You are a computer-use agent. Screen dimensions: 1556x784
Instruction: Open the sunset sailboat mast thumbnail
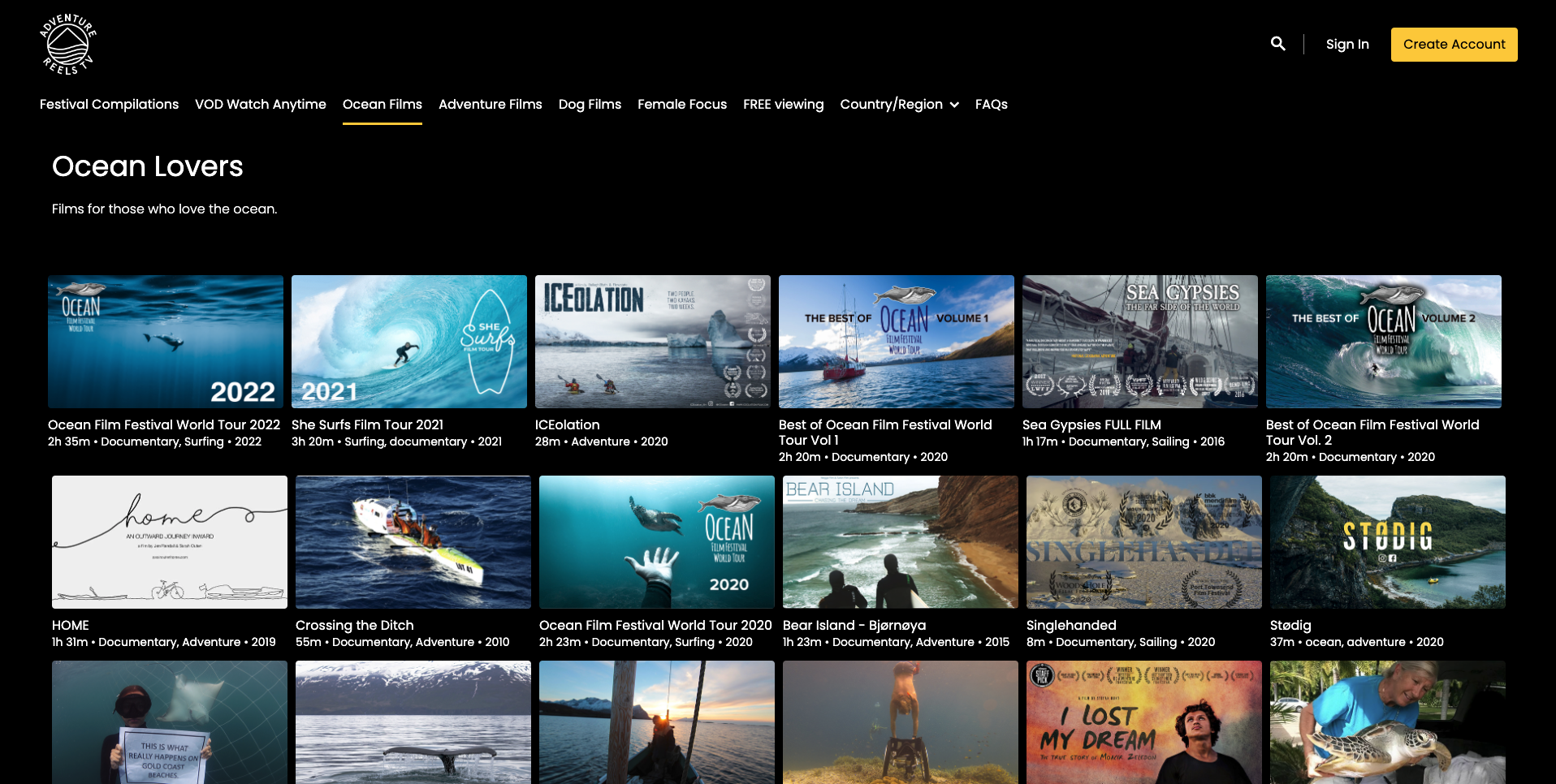[x=657, y=722]
